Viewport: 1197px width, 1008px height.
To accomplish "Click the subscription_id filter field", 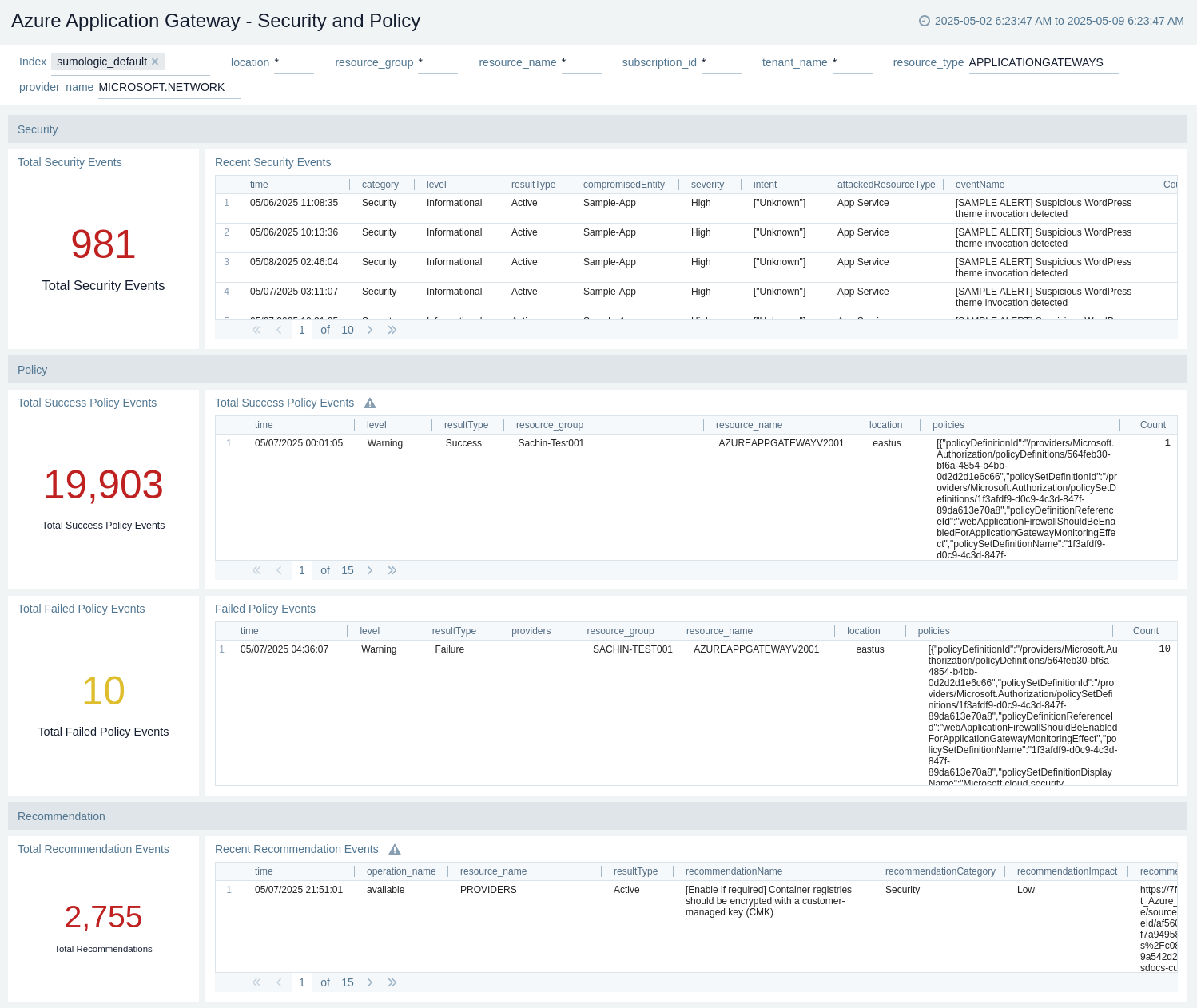I will coord(721,62).
